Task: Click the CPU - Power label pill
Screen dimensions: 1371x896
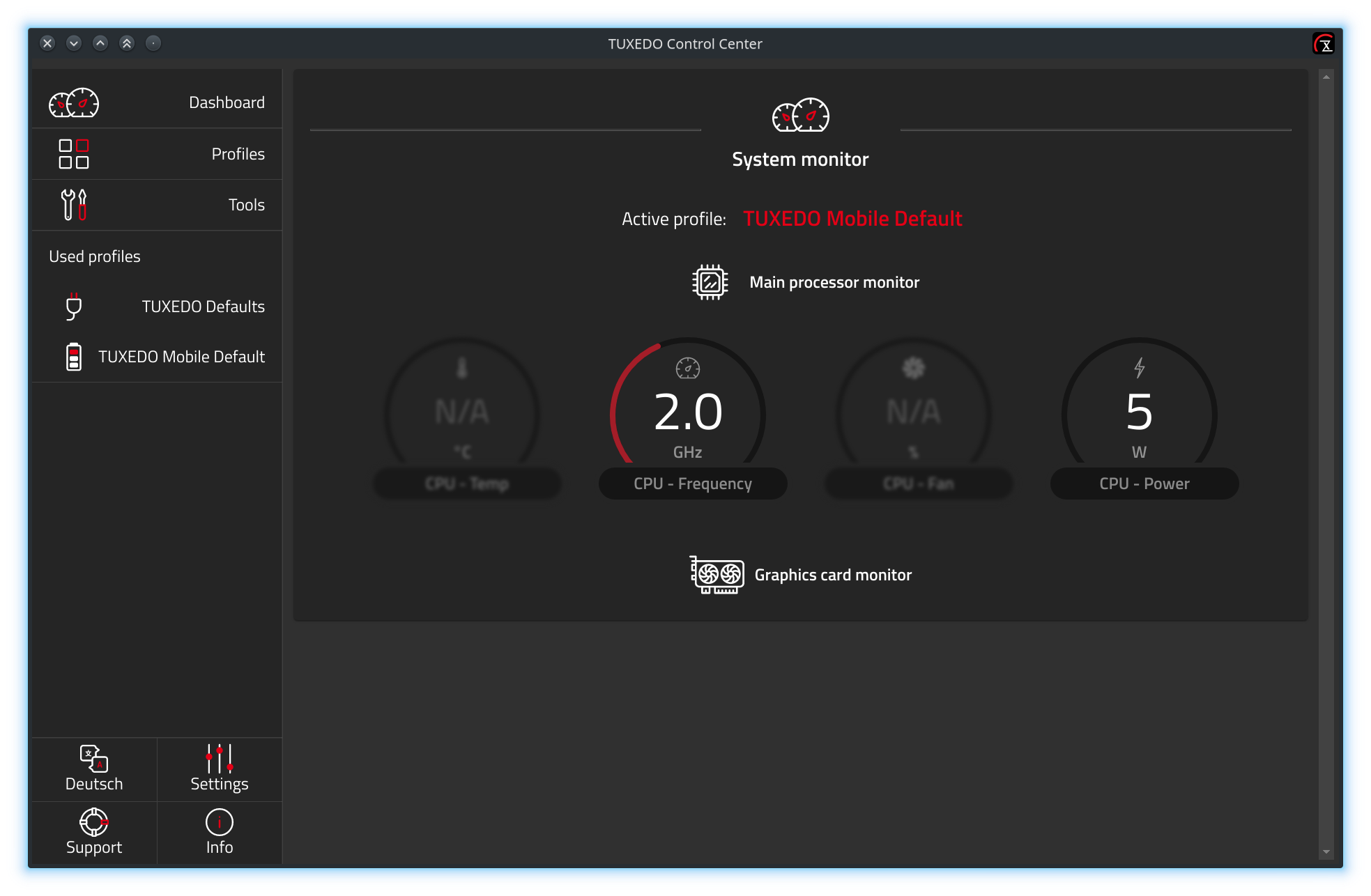Action: click(1144, 484)
